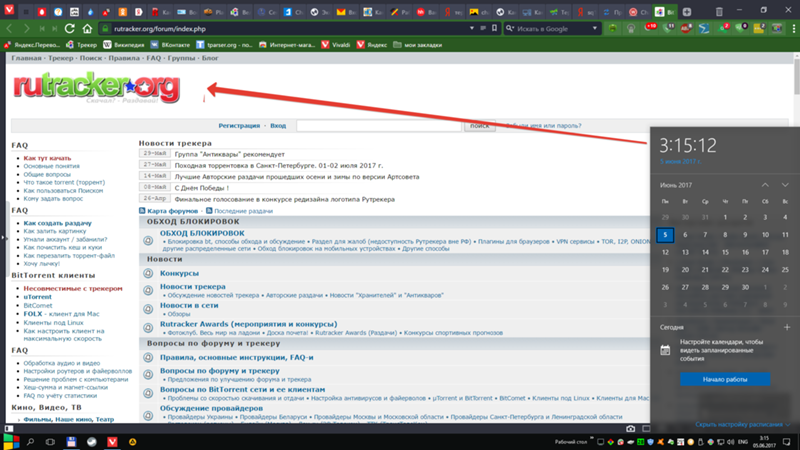Select June 15 in the calendar

pyautogui.click(x=725, y=252)
